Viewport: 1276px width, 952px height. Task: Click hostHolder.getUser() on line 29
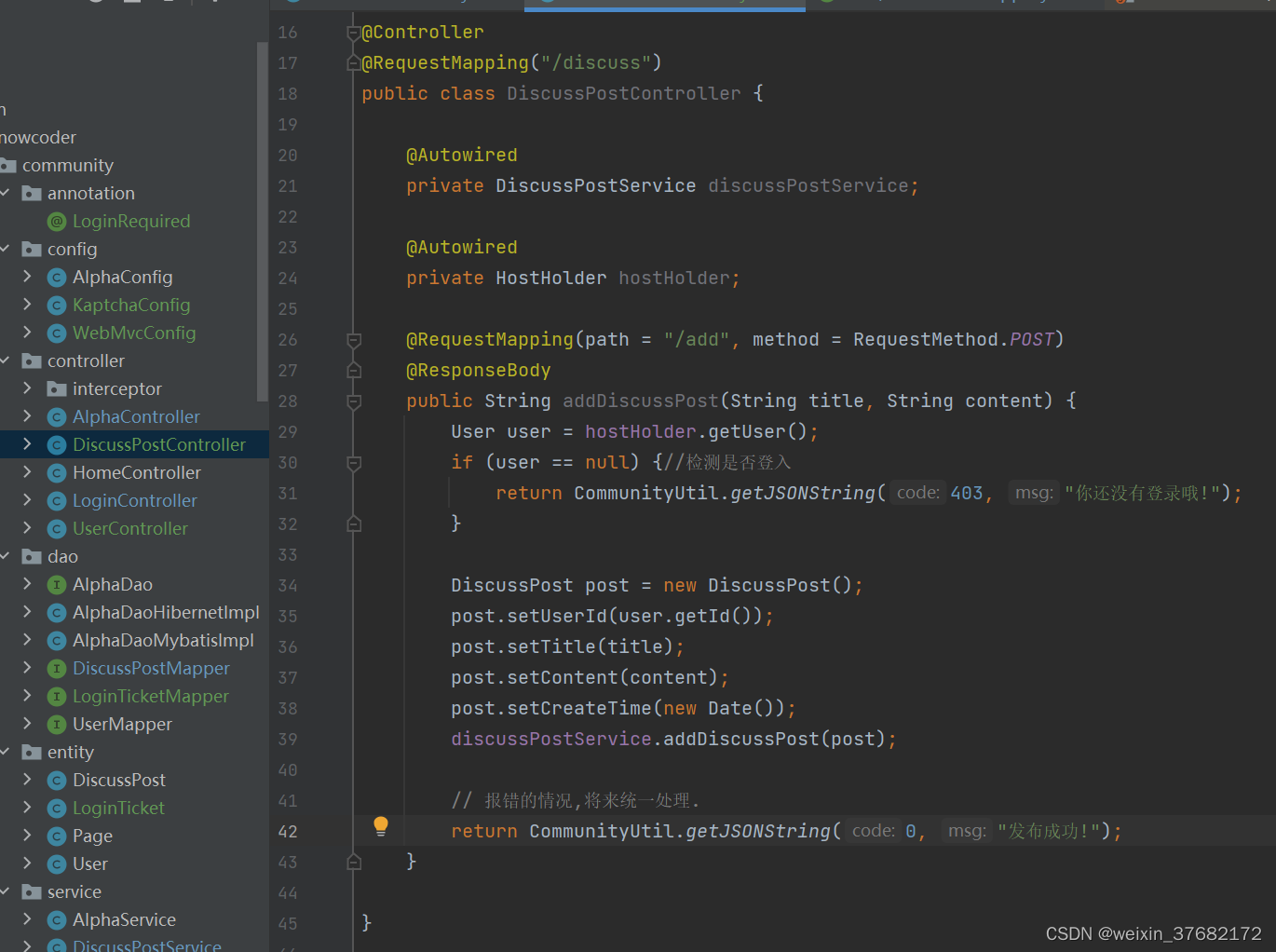click(695, 431)
